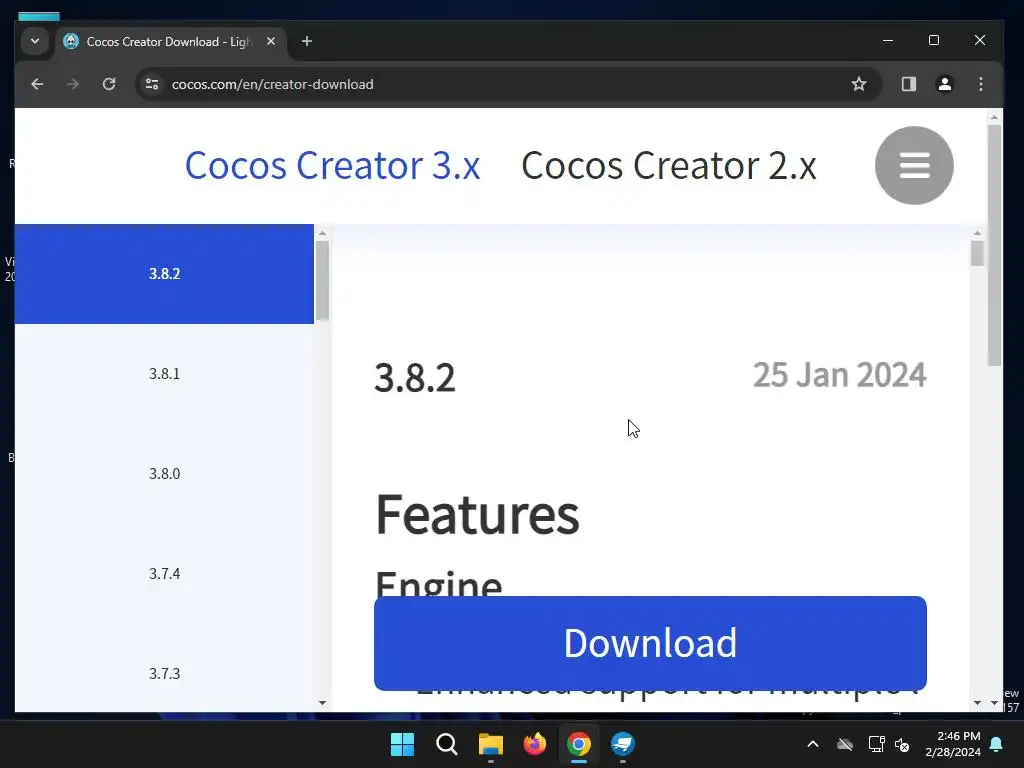Open network status tray icon
1024x768 pixels.
point(876,744)
